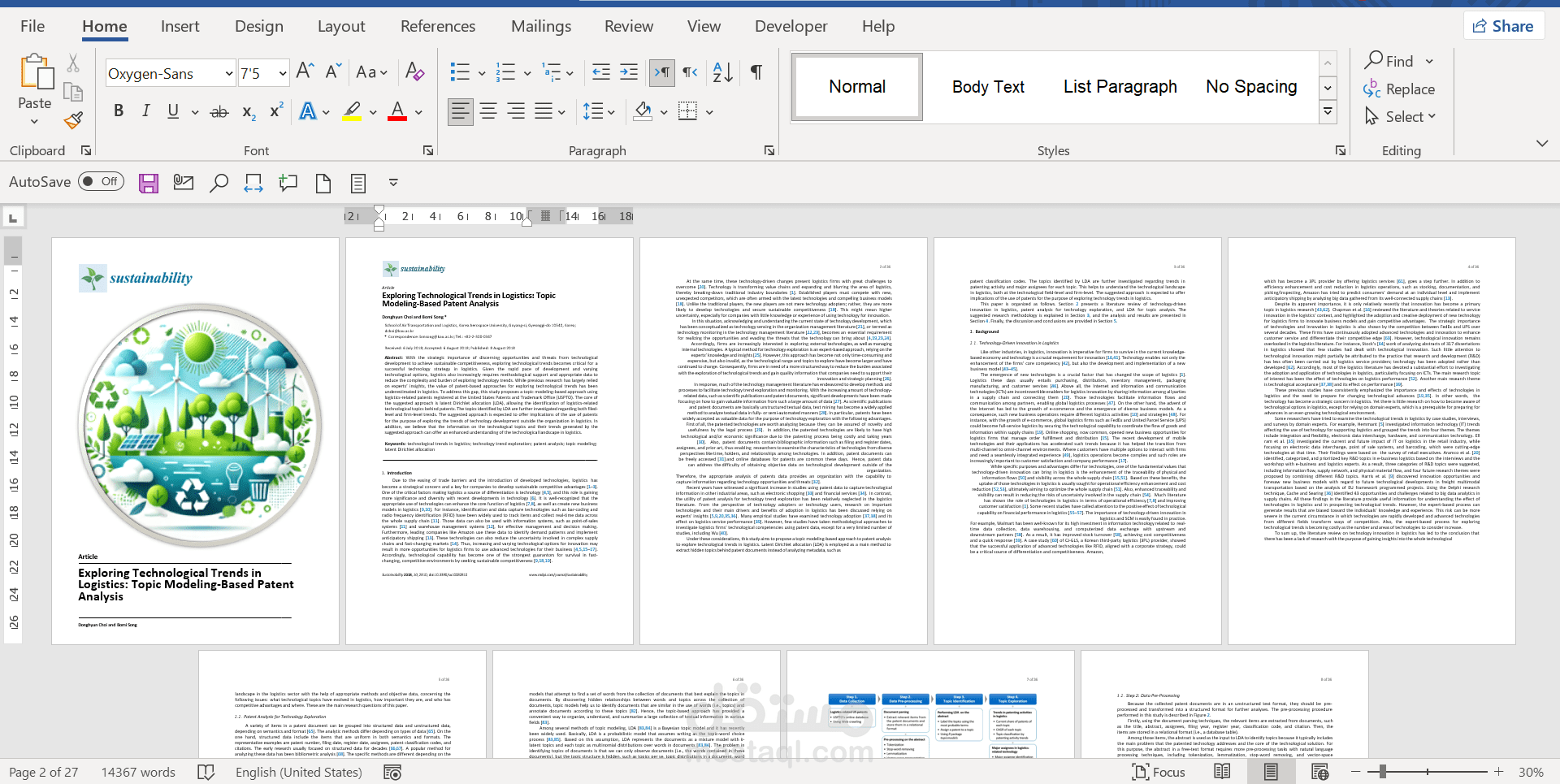
Task: Click the email send icon in quick access
Action: pos(184,183)
